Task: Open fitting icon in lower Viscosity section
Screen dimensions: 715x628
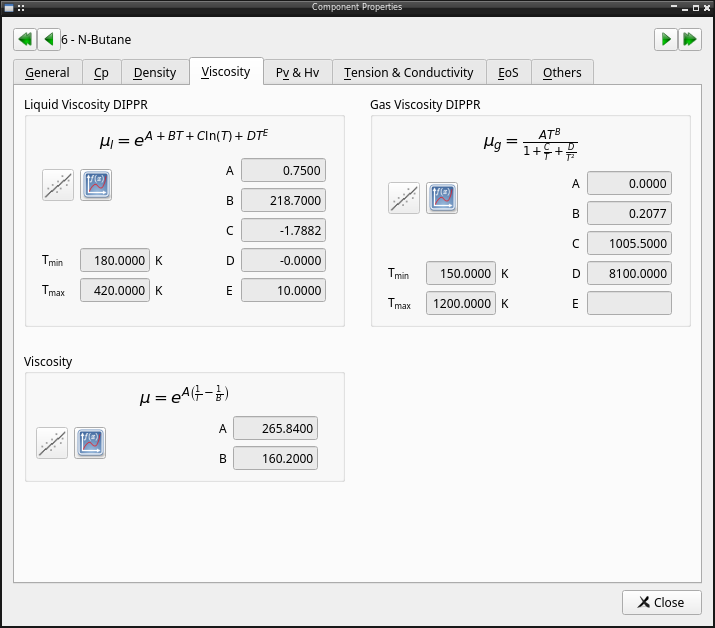Action: pyautogui.click(x=52, y=443)
